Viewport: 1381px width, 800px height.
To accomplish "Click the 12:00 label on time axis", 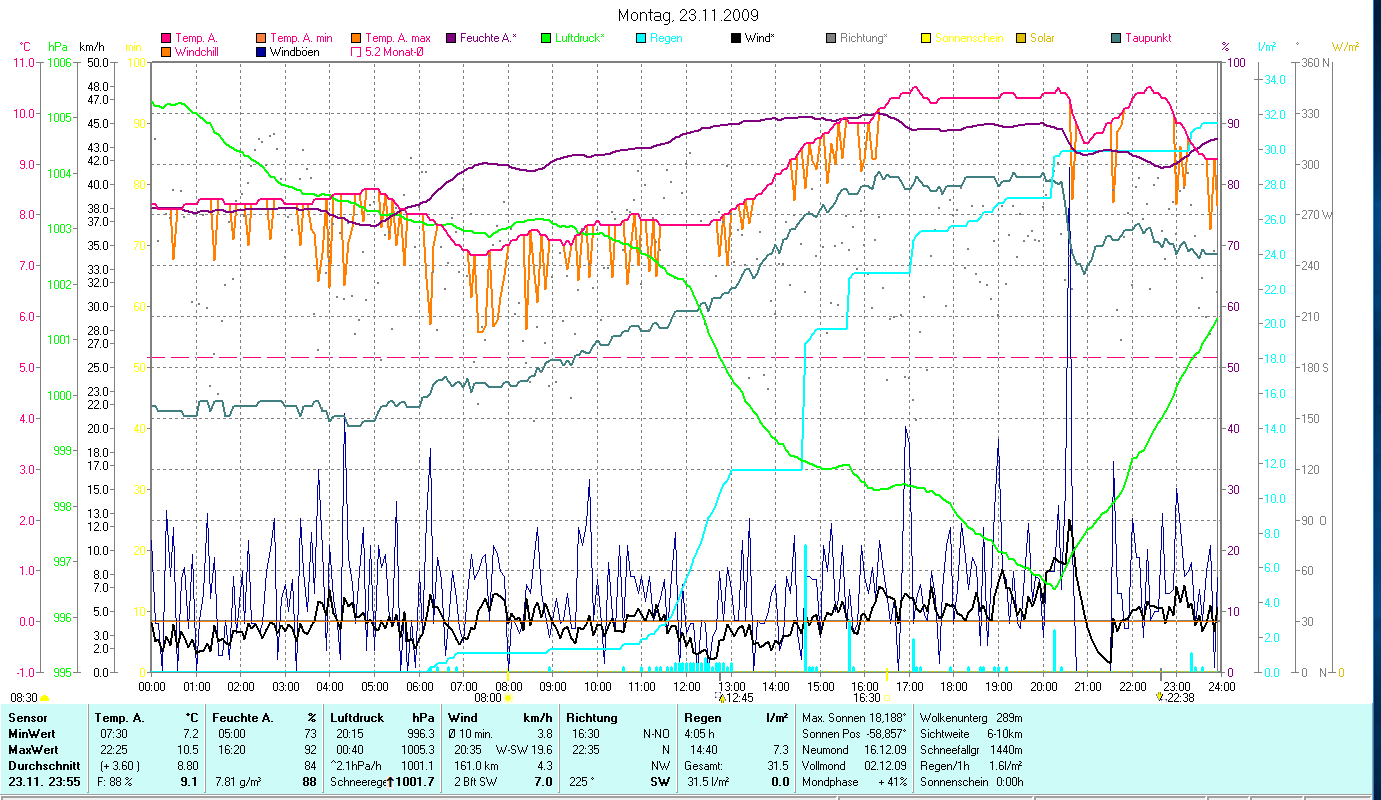I will click(x=688, y=686).
